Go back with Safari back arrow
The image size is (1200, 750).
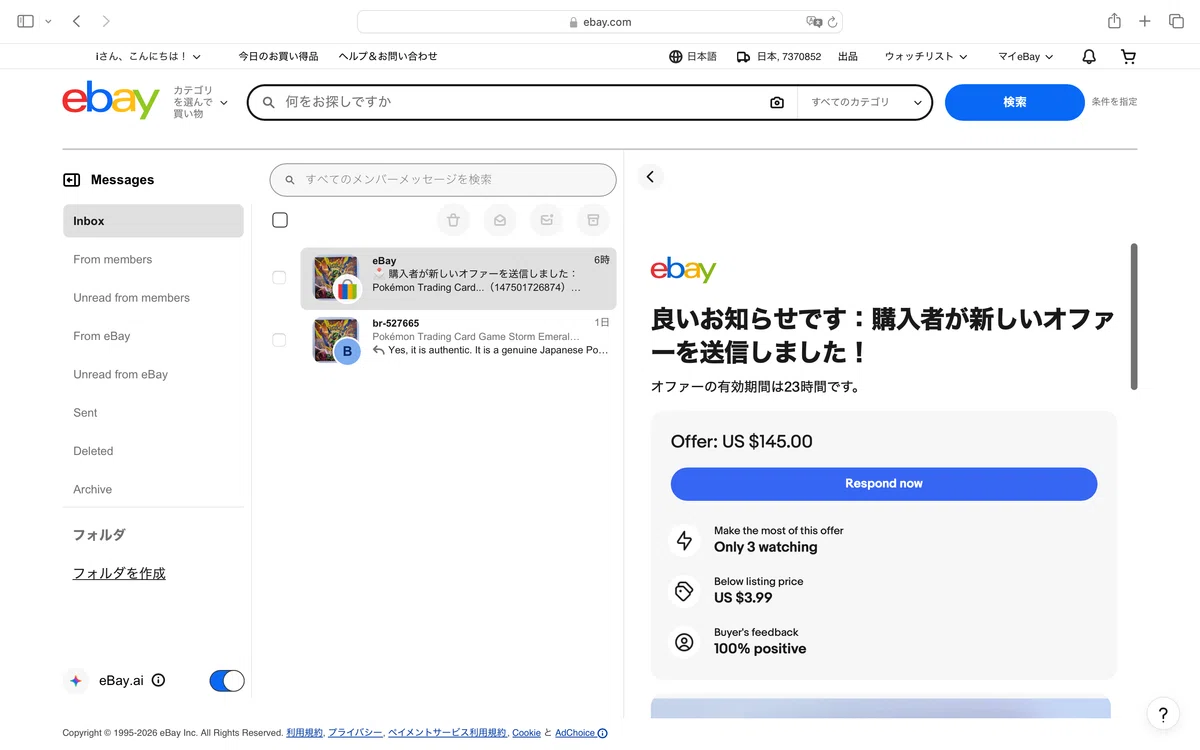(77, 21)
